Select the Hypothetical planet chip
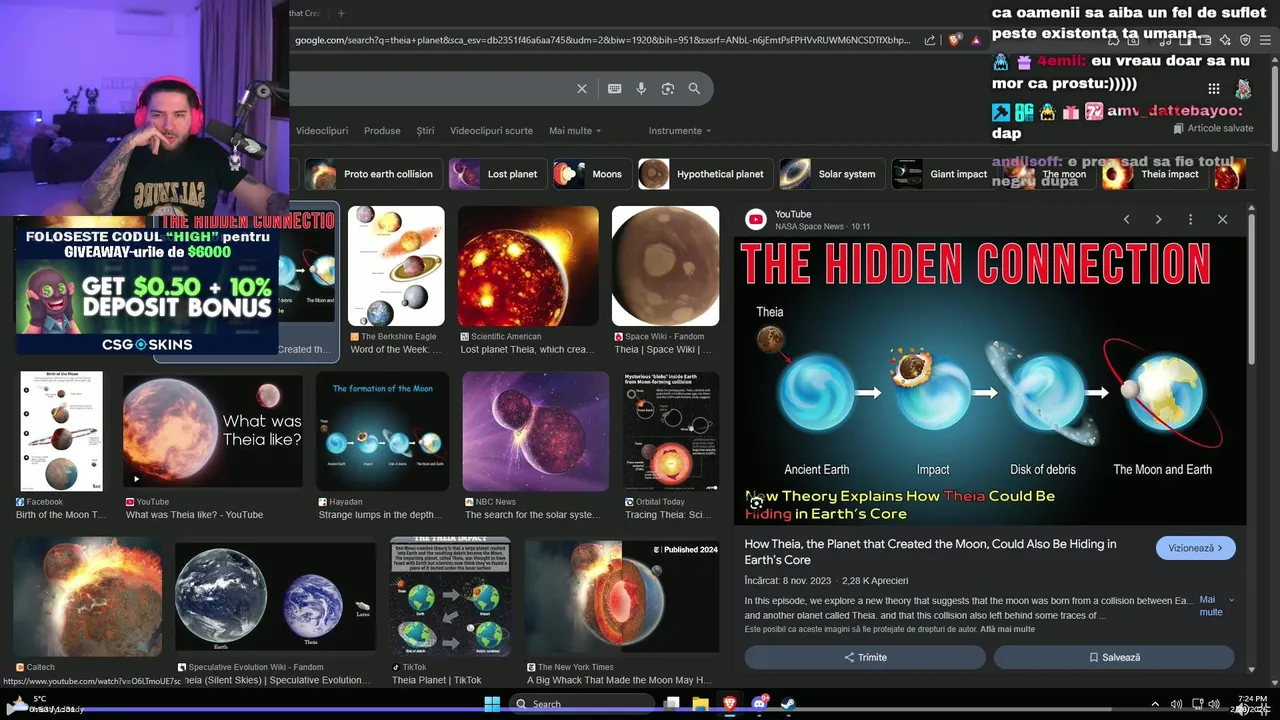This screenshot has width=1280, height=720. (x=705, y=174)
